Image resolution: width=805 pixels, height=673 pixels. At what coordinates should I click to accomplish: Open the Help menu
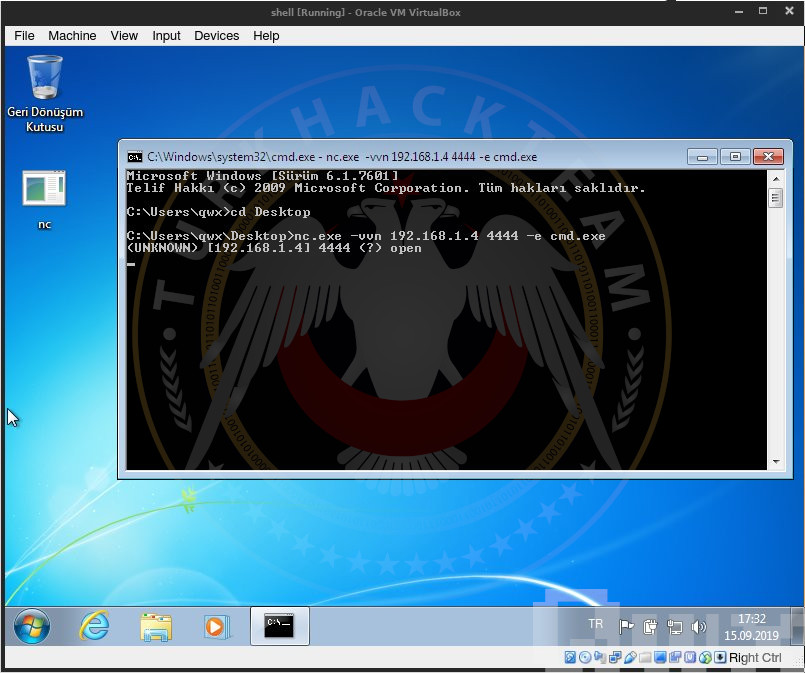coord(266,36)
